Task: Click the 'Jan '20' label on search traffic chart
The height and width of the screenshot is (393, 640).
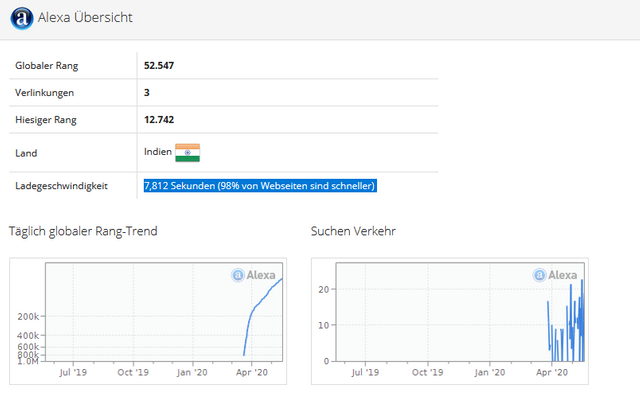Action: [489, 372]
